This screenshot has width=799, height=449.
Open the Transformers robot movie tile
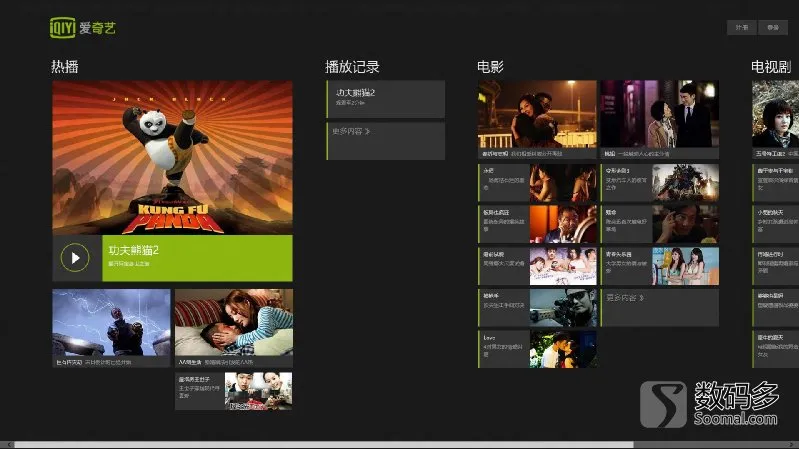[x=660, y=182]
